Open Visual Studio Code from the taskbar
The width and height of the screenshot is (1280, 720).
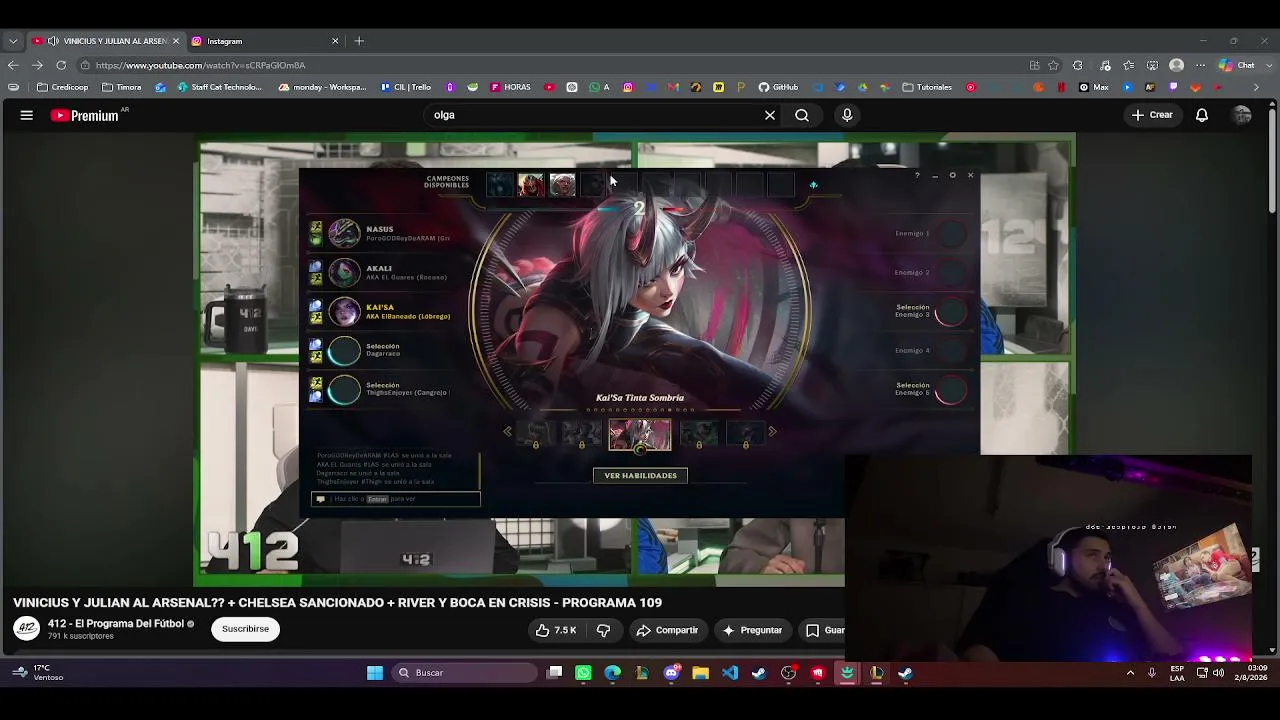(x=730, y=673)
